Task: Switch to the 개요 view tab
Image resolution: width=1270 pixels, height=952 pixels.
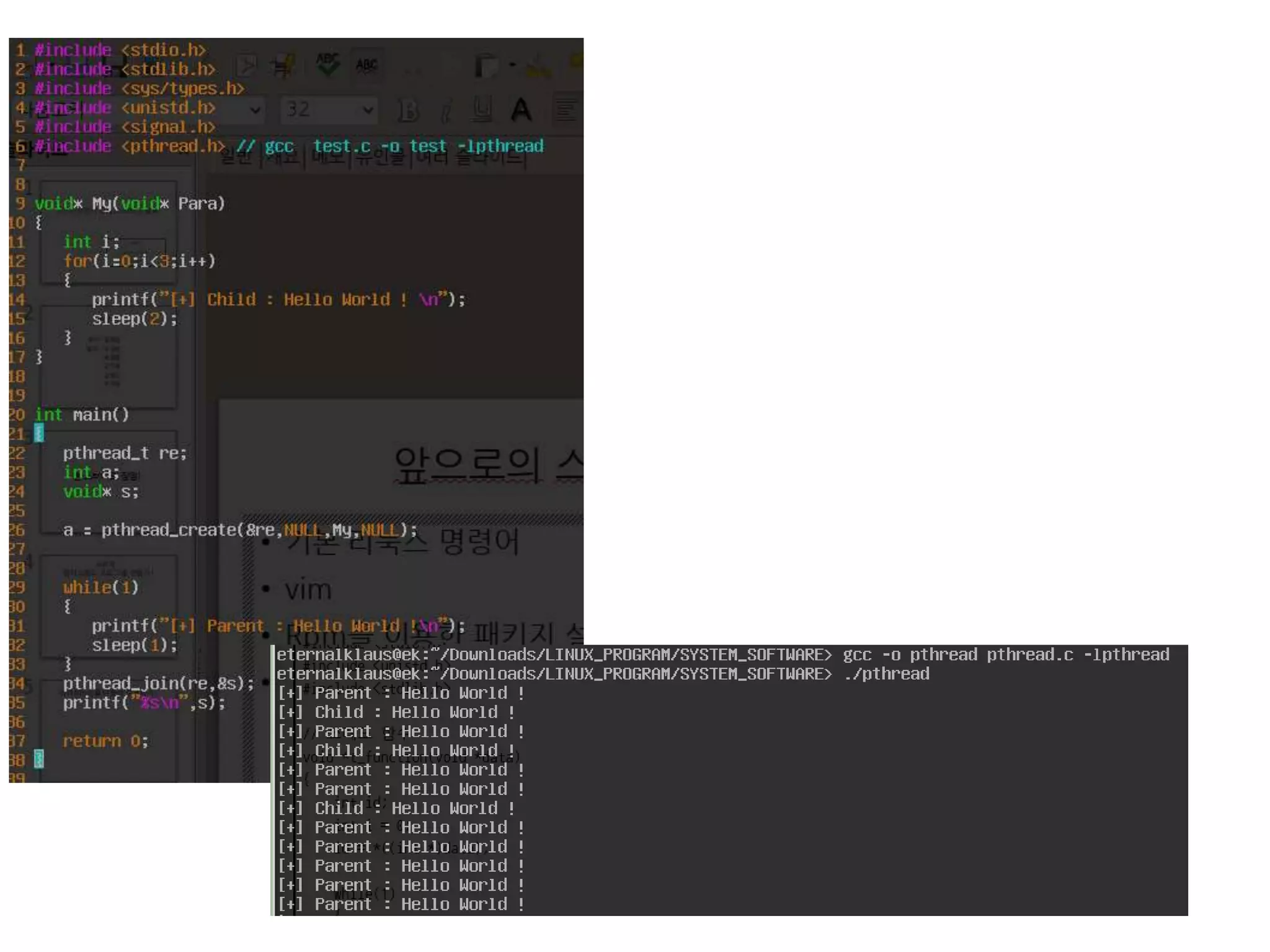Action: coord(283,159)
